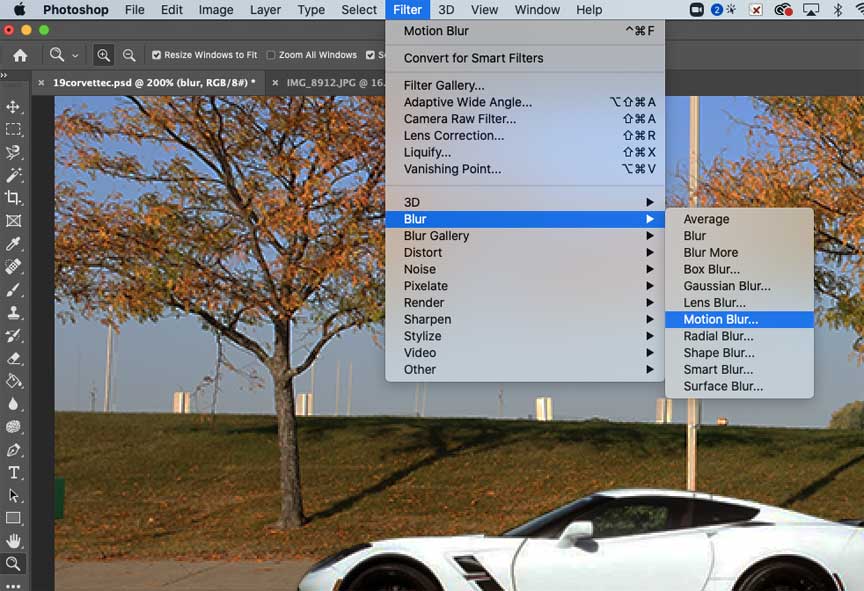Screen dimensions: 864x591
Task: Click the Home icon in options bar
Action: (x=20, y=55)
